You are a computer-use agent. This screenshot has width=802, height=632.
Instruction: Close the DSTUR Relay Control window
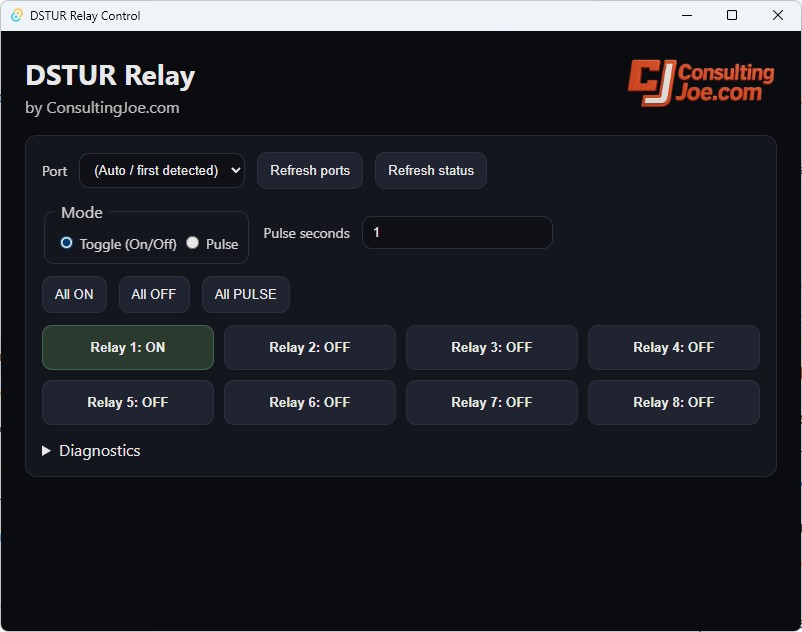(778, 15)
